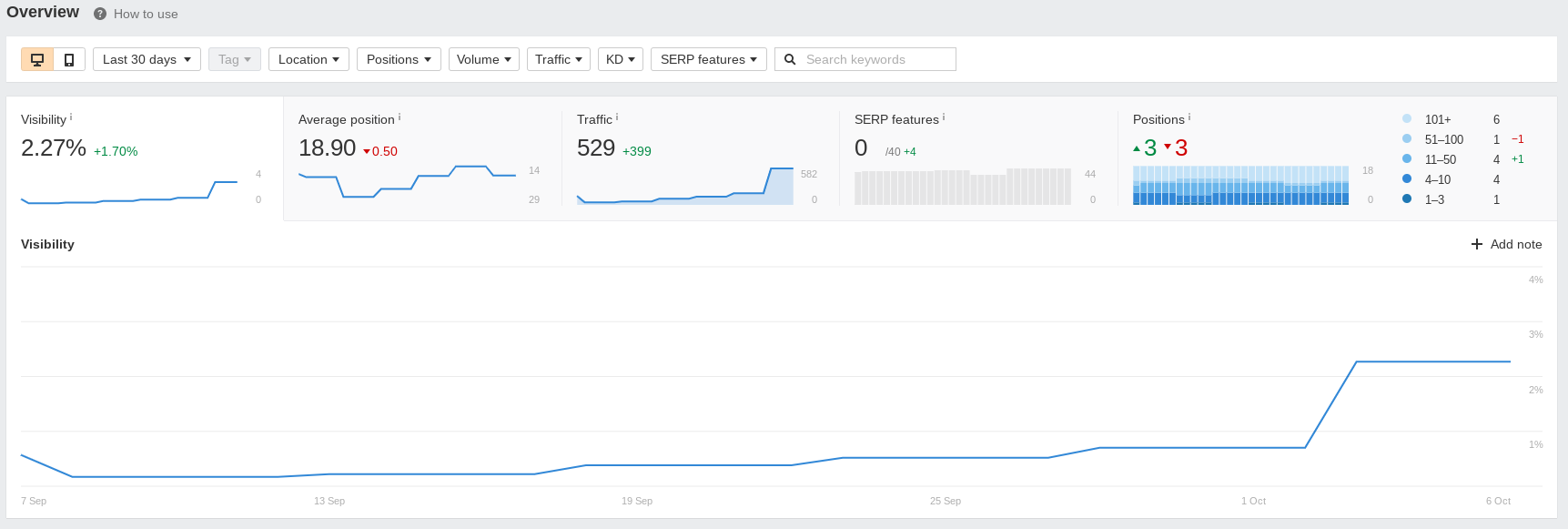1568x529 pixels.
Task: Click the 11–50 legend color dot
Action: pos(1407,158)
